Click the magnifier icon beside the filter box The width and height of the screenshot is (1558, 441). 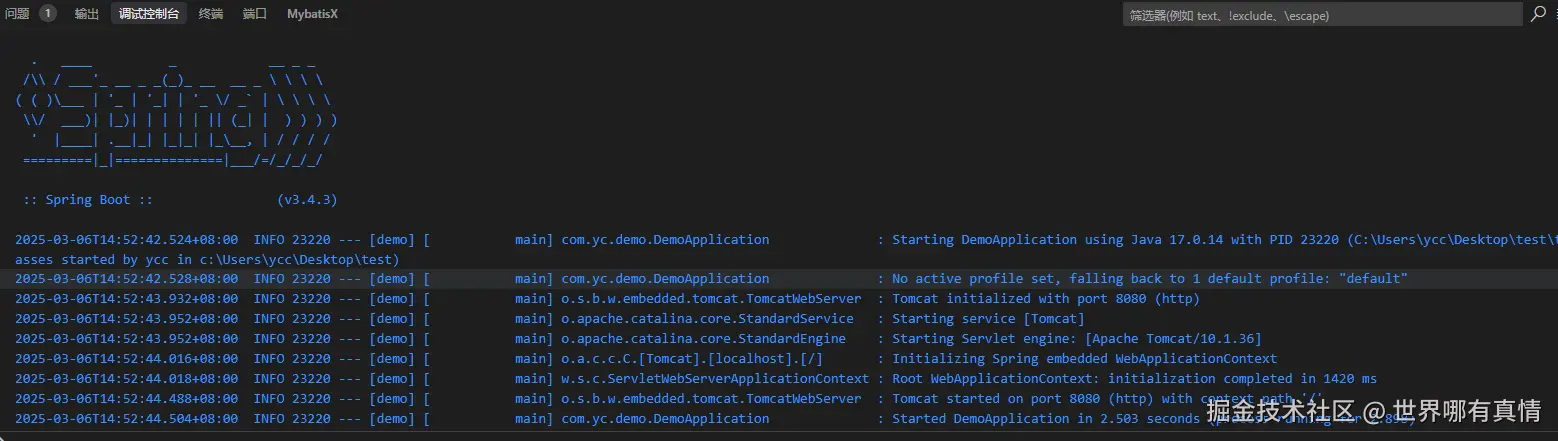tap(1539, 14)
